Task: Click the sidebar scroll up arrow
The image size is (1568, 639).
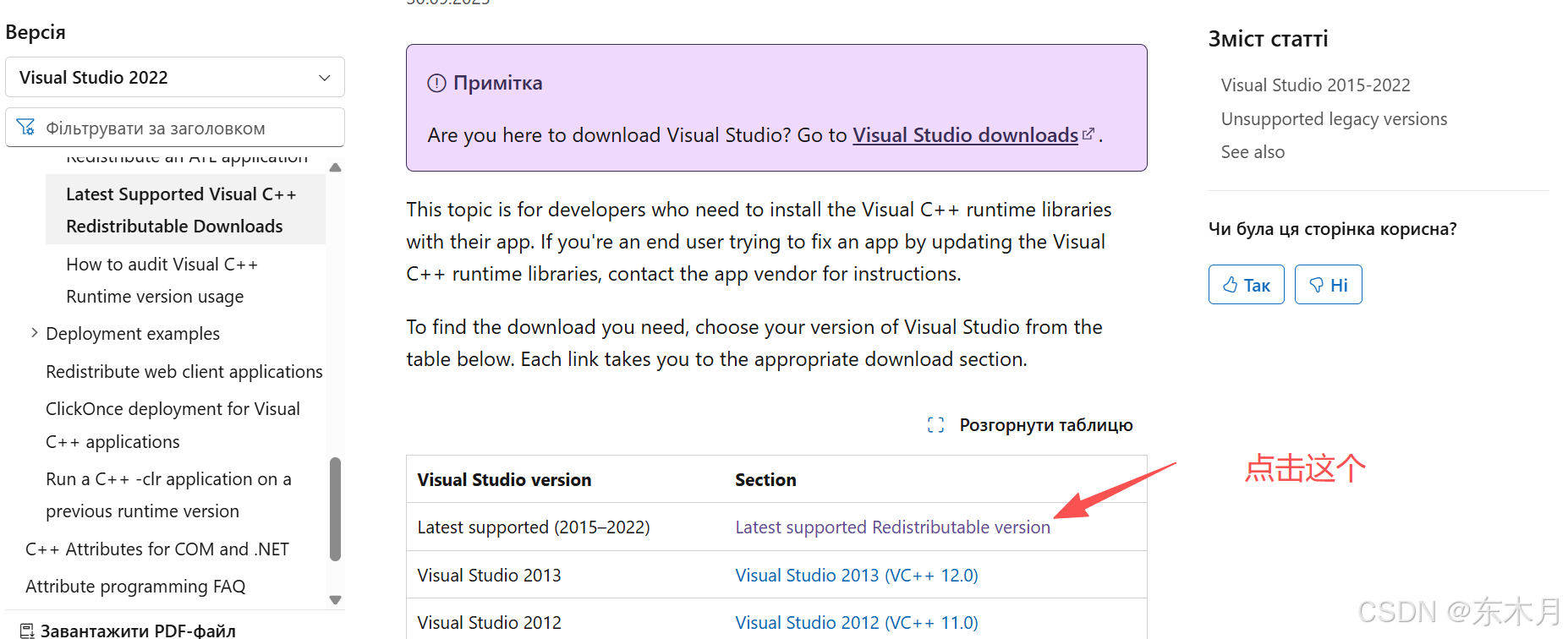Action: (x=335, y=167)
